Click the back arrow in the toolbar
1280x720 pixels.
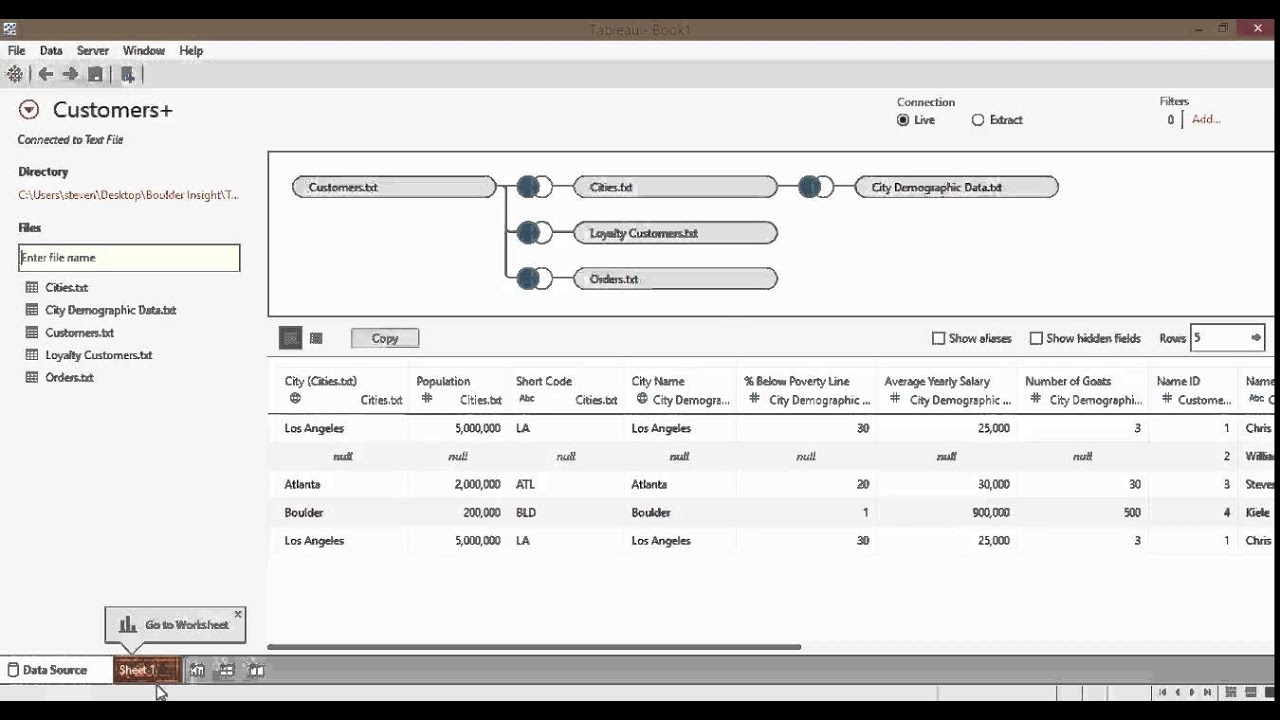(45, 74)
